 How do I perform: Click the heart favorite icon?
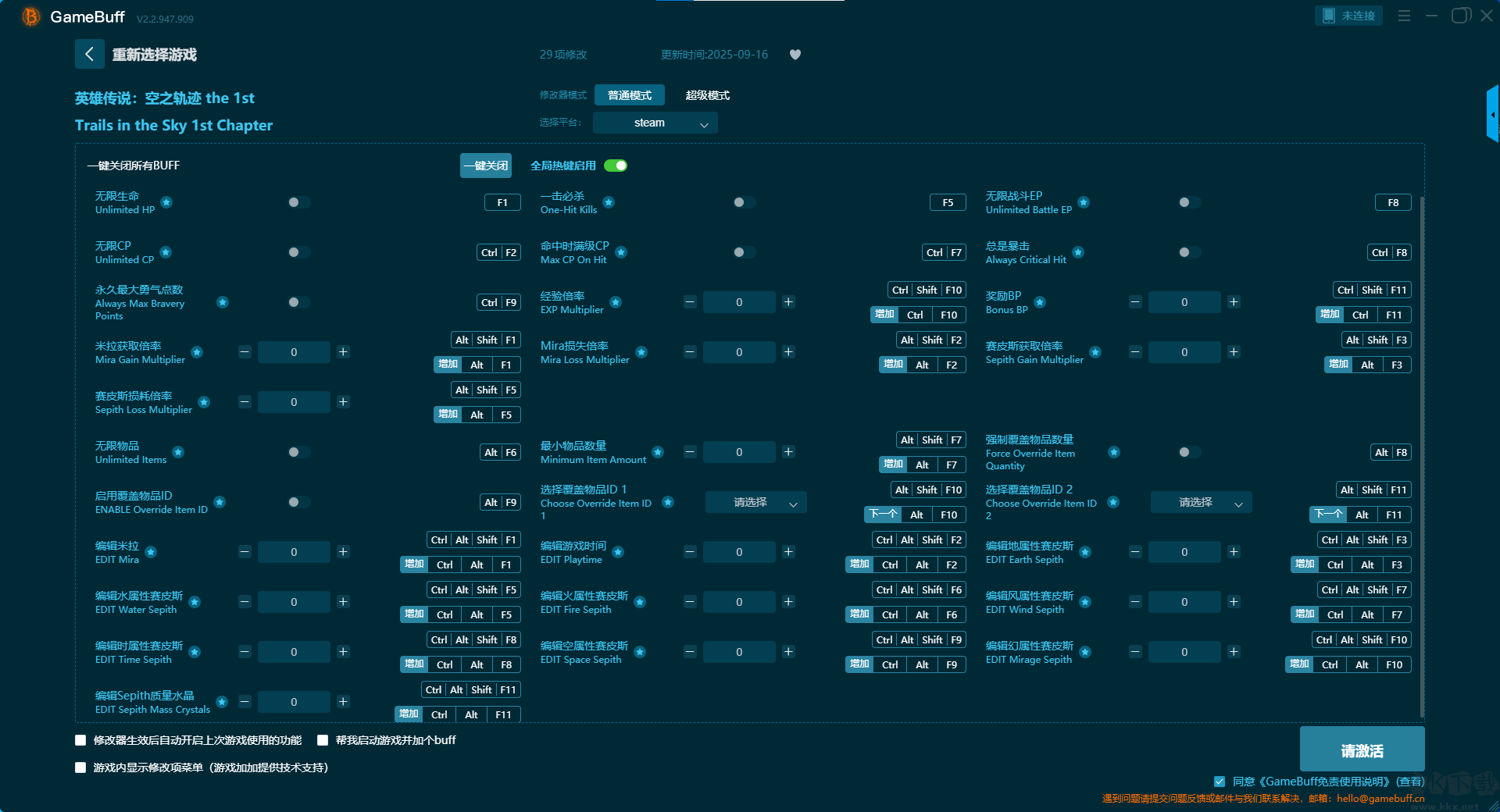pyautogui.click(x=795, y=55)
